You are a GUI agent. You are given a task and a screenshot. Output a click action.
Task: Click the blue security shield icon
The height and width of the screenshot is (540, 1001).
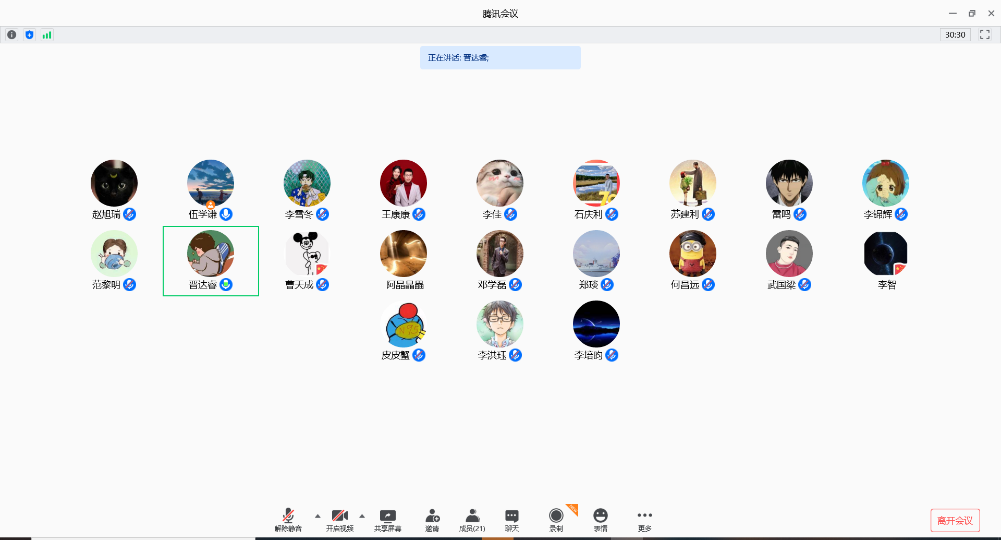coord(29,34)
